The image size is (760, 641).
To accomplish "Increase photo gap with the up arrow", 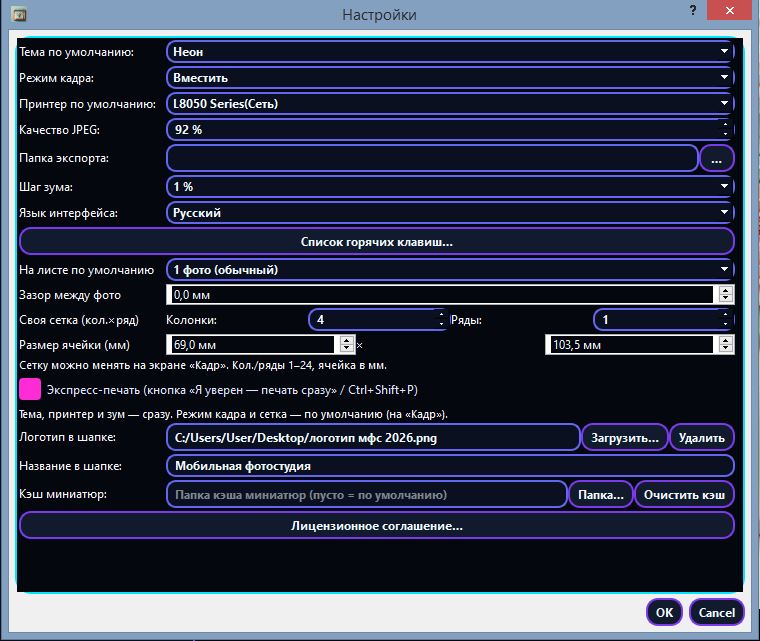I will pyautogui.click(x=726, y=290).
